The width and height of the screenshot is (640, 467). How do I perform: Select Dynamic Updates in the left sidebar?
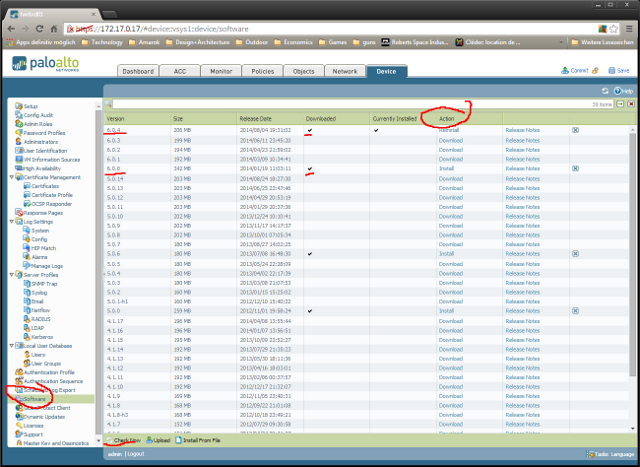click(x=44, y=416)
